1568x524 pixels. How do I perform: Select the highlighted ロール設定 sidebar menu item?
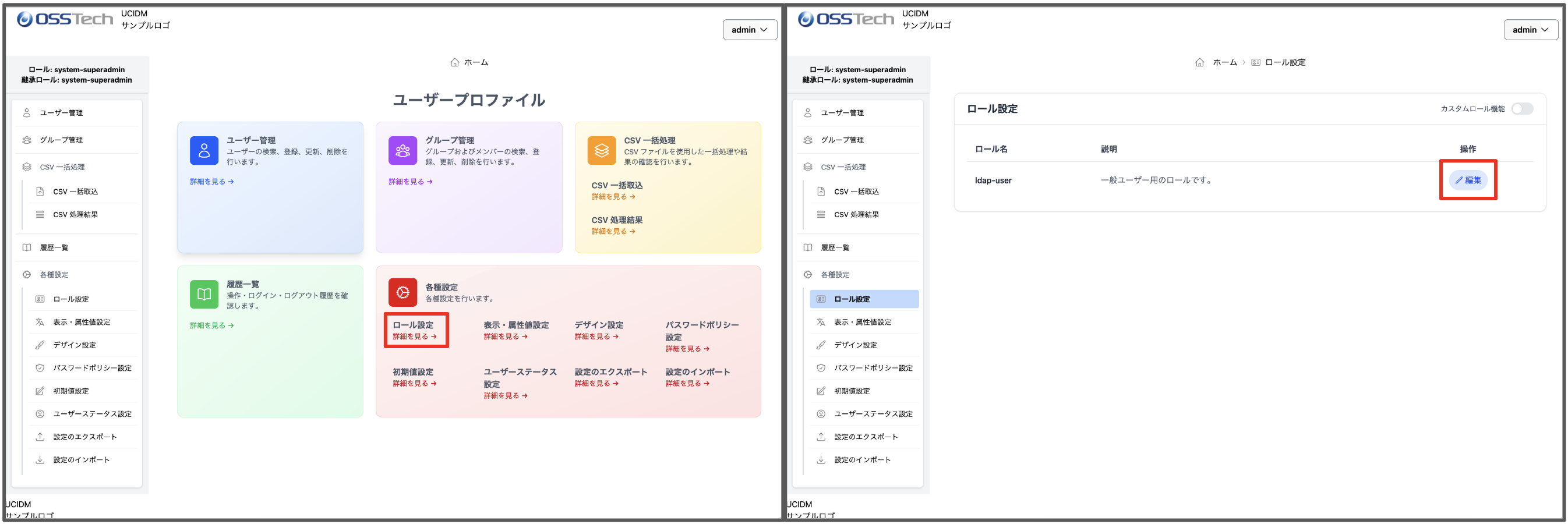click(863, 299)
